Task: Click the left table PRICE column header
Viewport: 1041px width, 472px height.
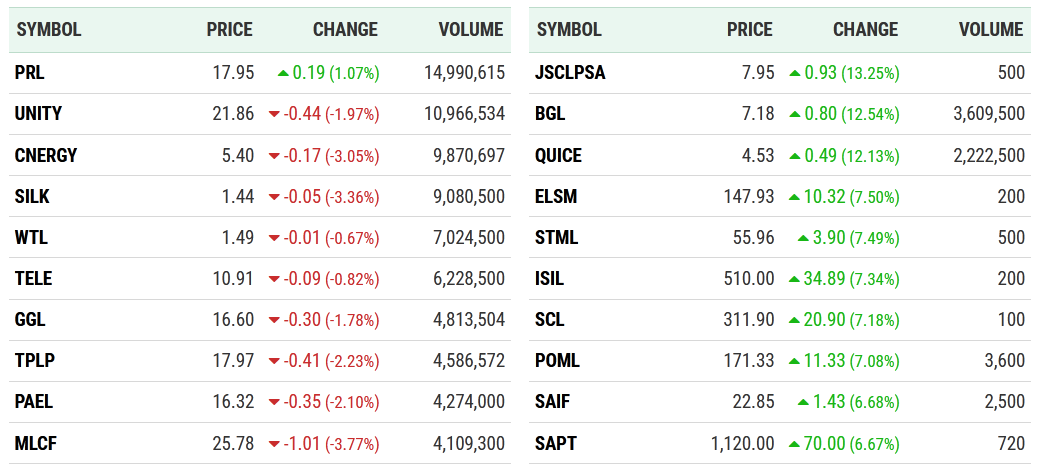Action: pos(229,30)
